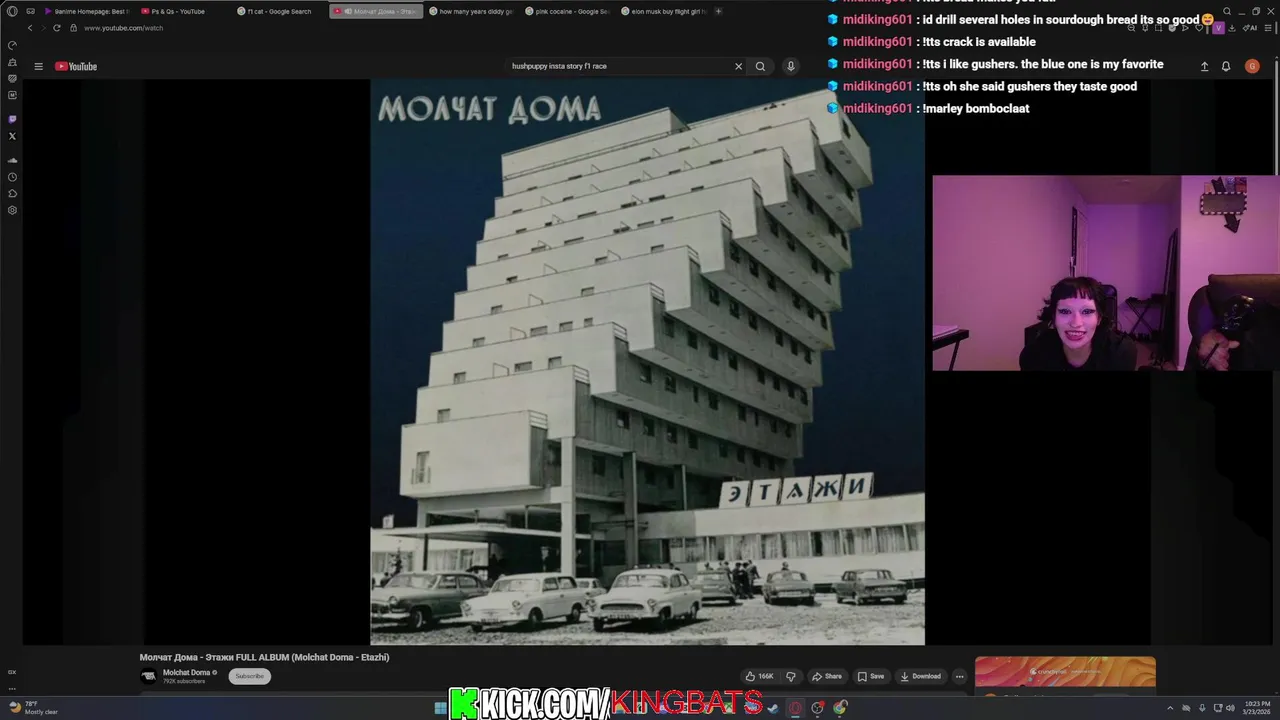Screen dimensions: 1280x720
Task: Open the Windows Start button
Action: pyautogui.click(x=441, y=708)
